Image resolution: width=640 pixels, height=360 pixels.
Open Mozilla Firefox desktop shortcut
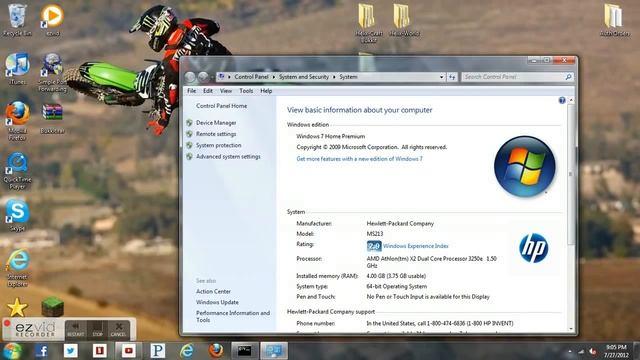pos(17,121)
